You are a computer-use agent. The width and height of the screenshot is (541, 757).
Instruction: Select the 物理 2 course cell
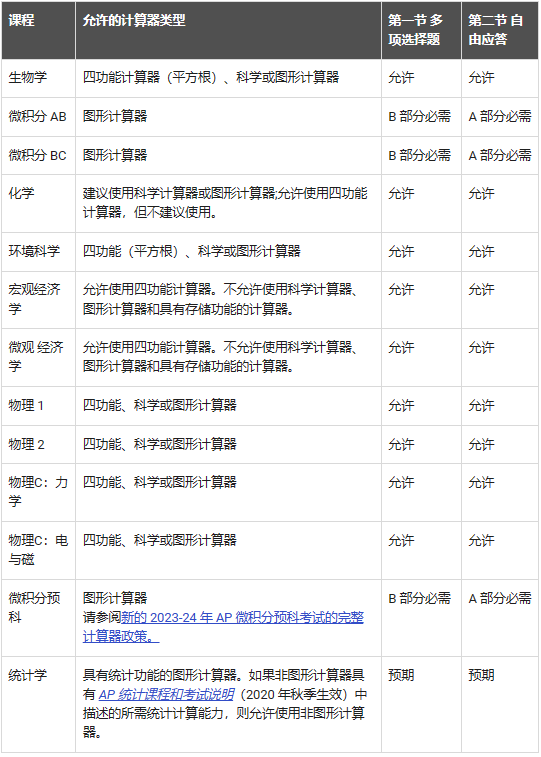(x=38, y=444)
